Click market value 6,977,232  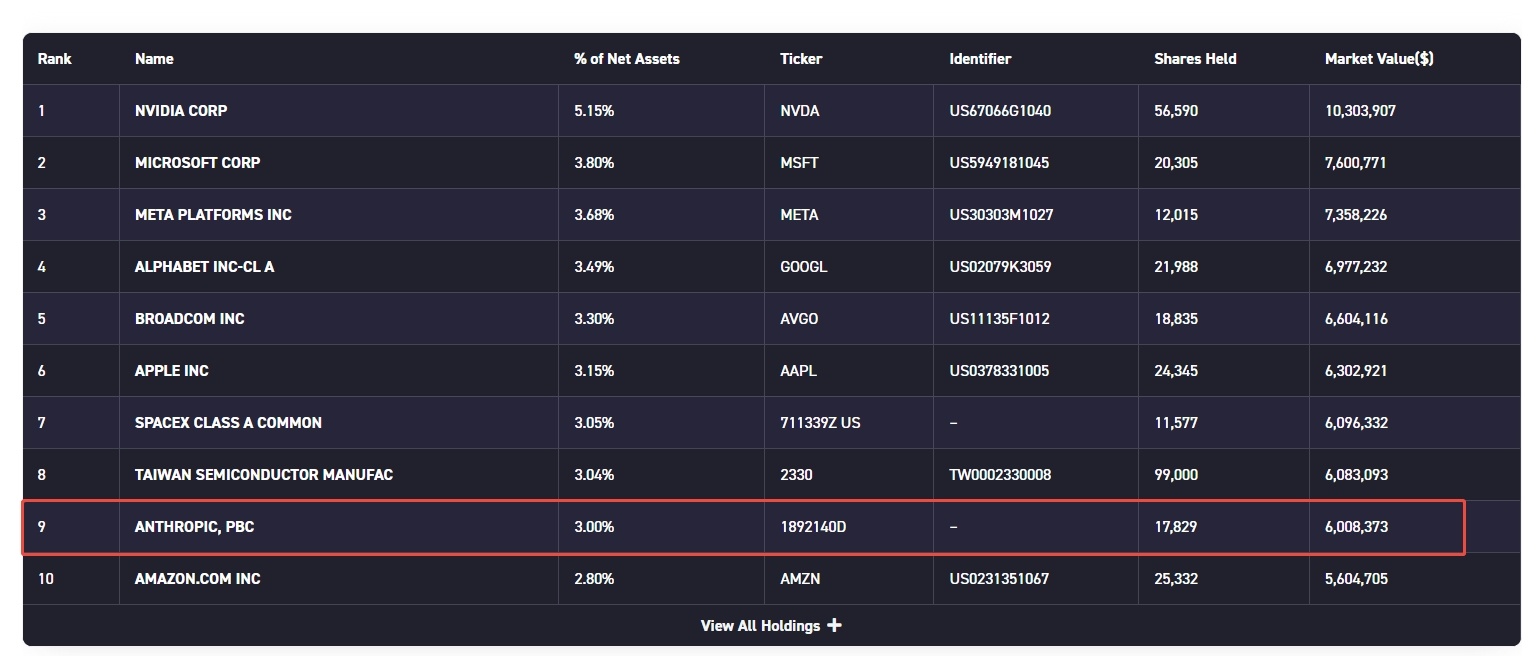[x=1356, y=267]
